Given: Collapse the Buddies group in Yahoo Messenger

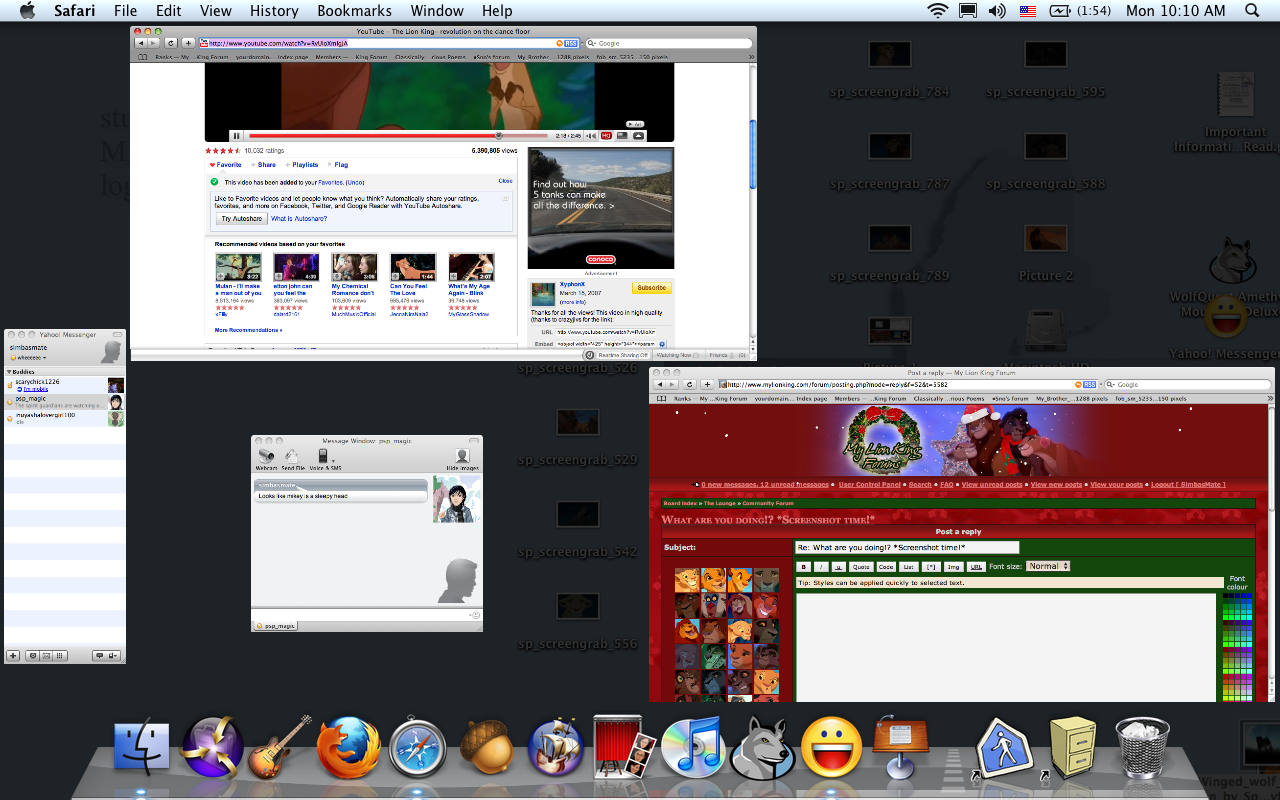Looking at the screenshot, I should tap(10, 371).
